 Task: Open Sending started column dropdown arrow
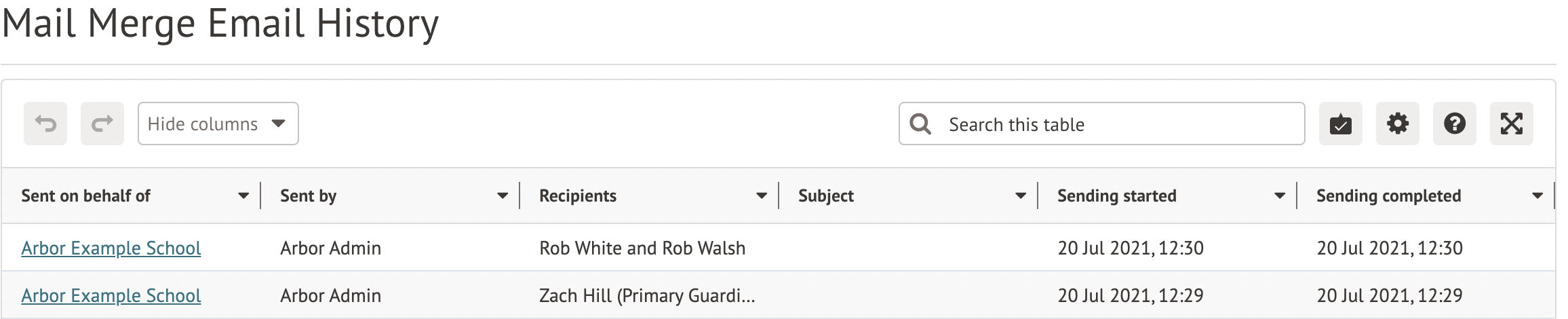pos(1280,196)
